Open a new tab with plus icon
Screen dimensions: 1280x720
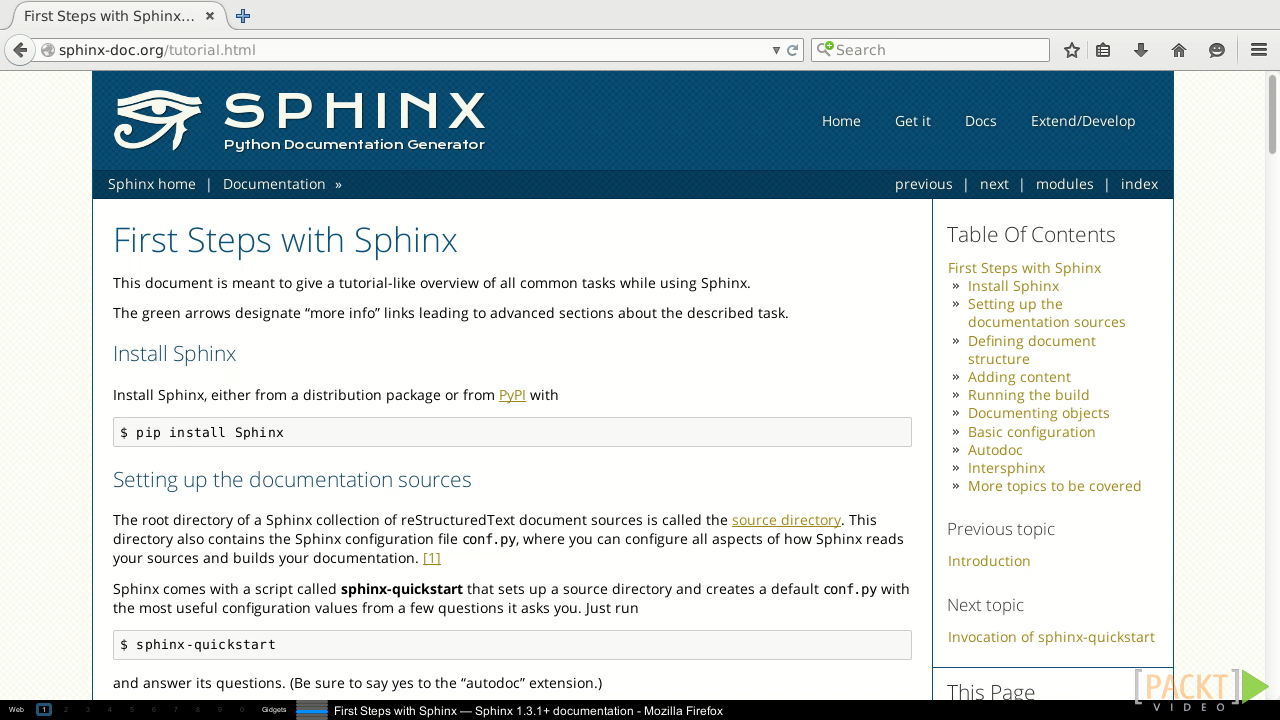[x=243, y=16]
